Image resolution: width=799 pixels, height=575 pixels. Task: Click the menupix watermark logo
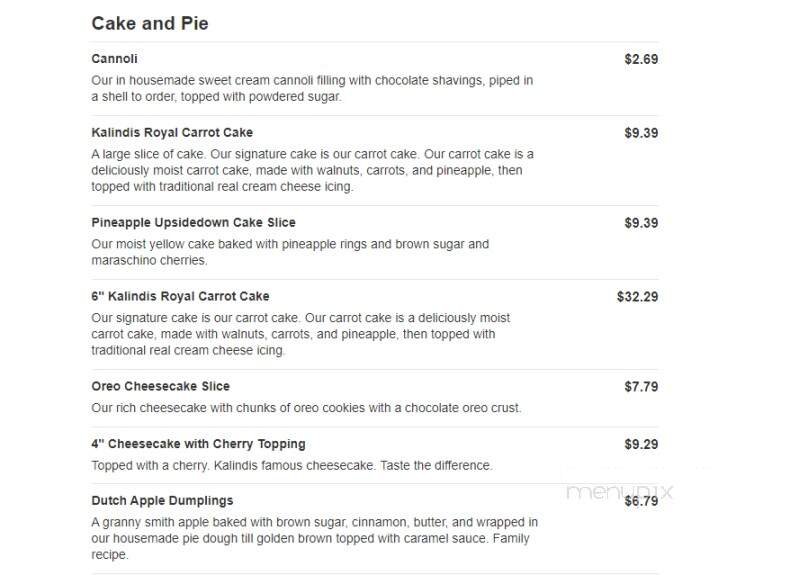click(620, 492)
